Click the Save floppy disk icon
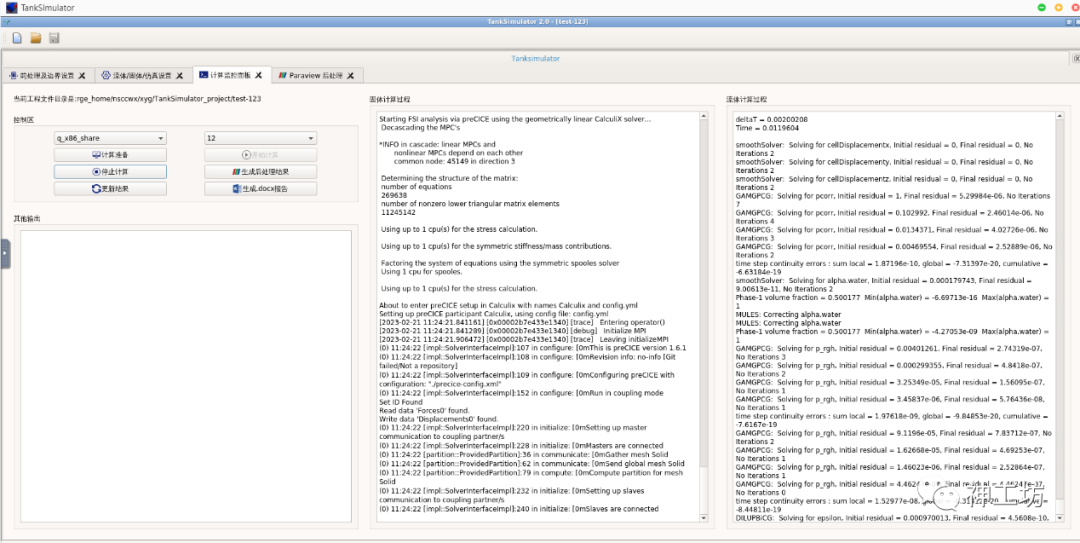 pyautogui.click(x=54, y=38)
